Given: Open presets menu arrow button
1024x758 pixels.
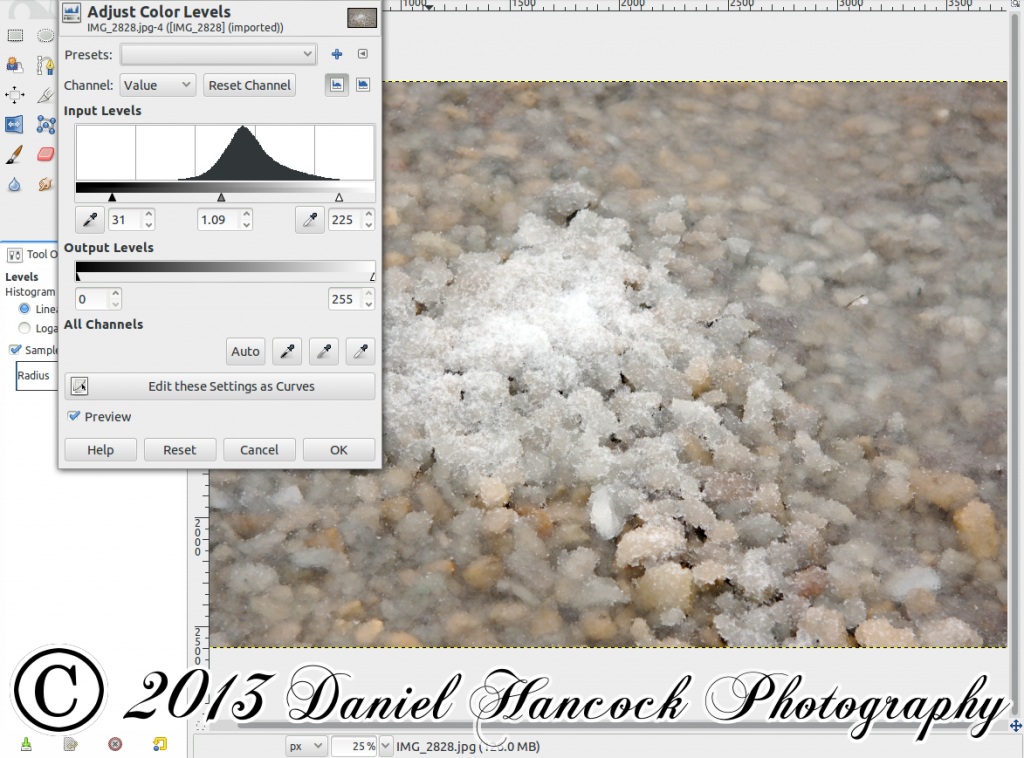Looking at the screenshot, I should point(363,54).
